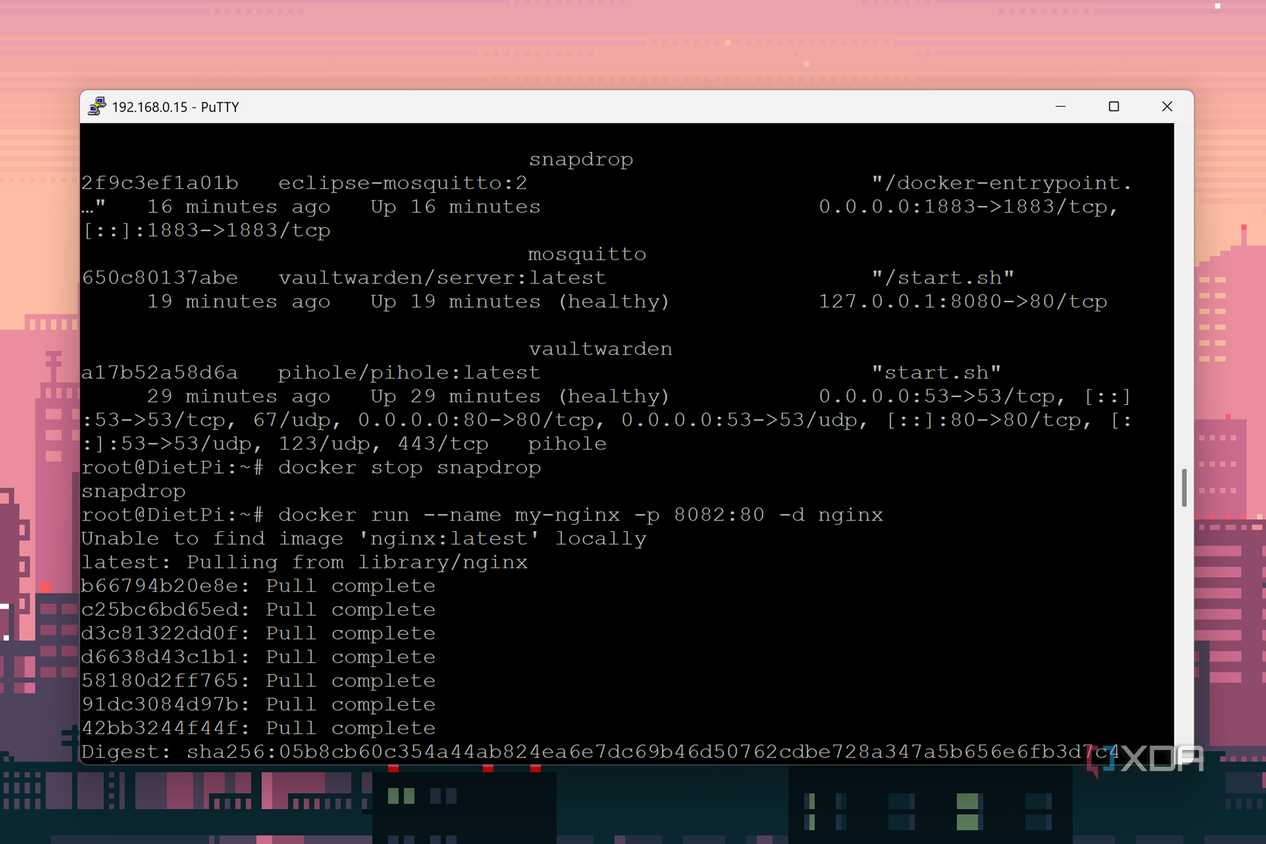Click the PuTTY icon in the title bar
The image size is (1266, 844).
point(97,107)
